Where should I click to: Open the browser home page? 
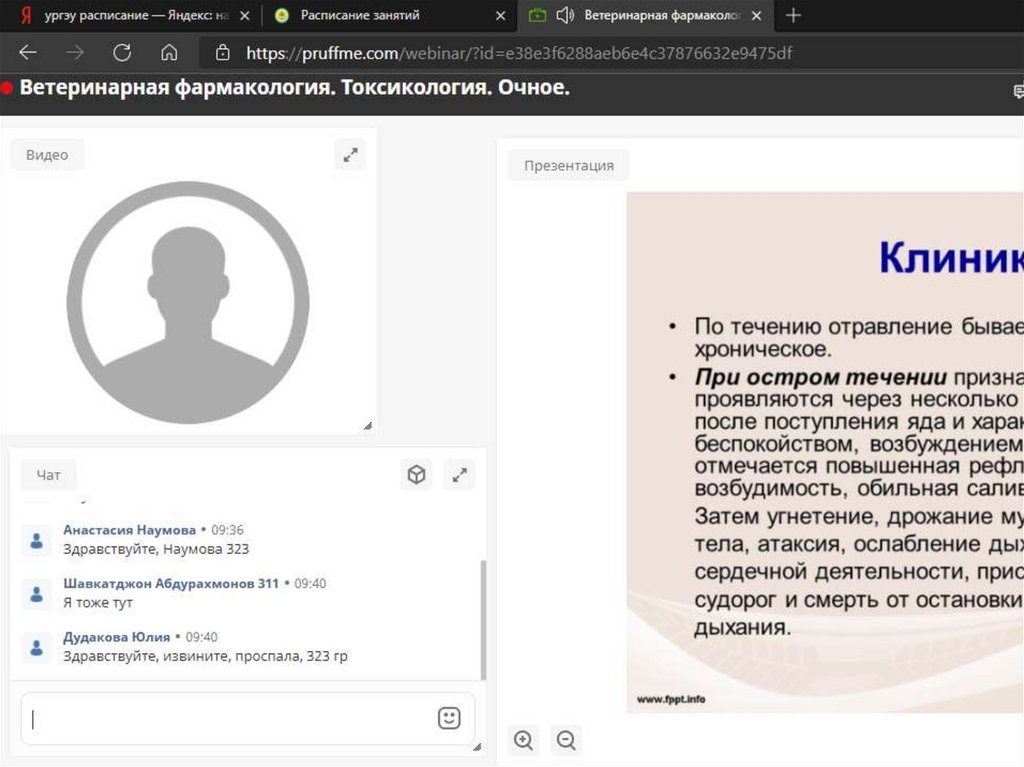click(169, 53)
